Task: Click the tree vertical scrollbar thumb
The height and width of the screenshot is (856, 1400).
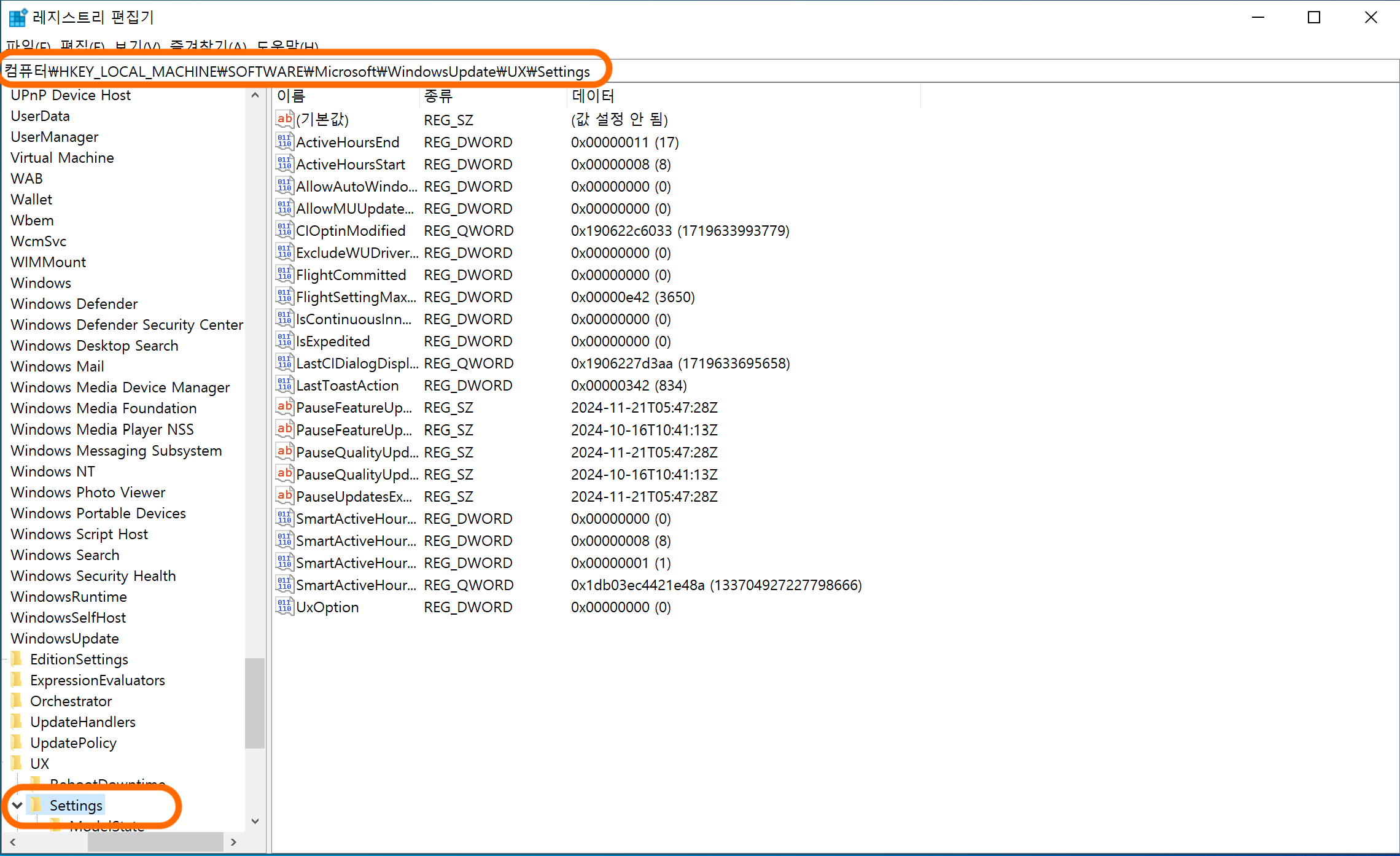Action: coord(255,703)
